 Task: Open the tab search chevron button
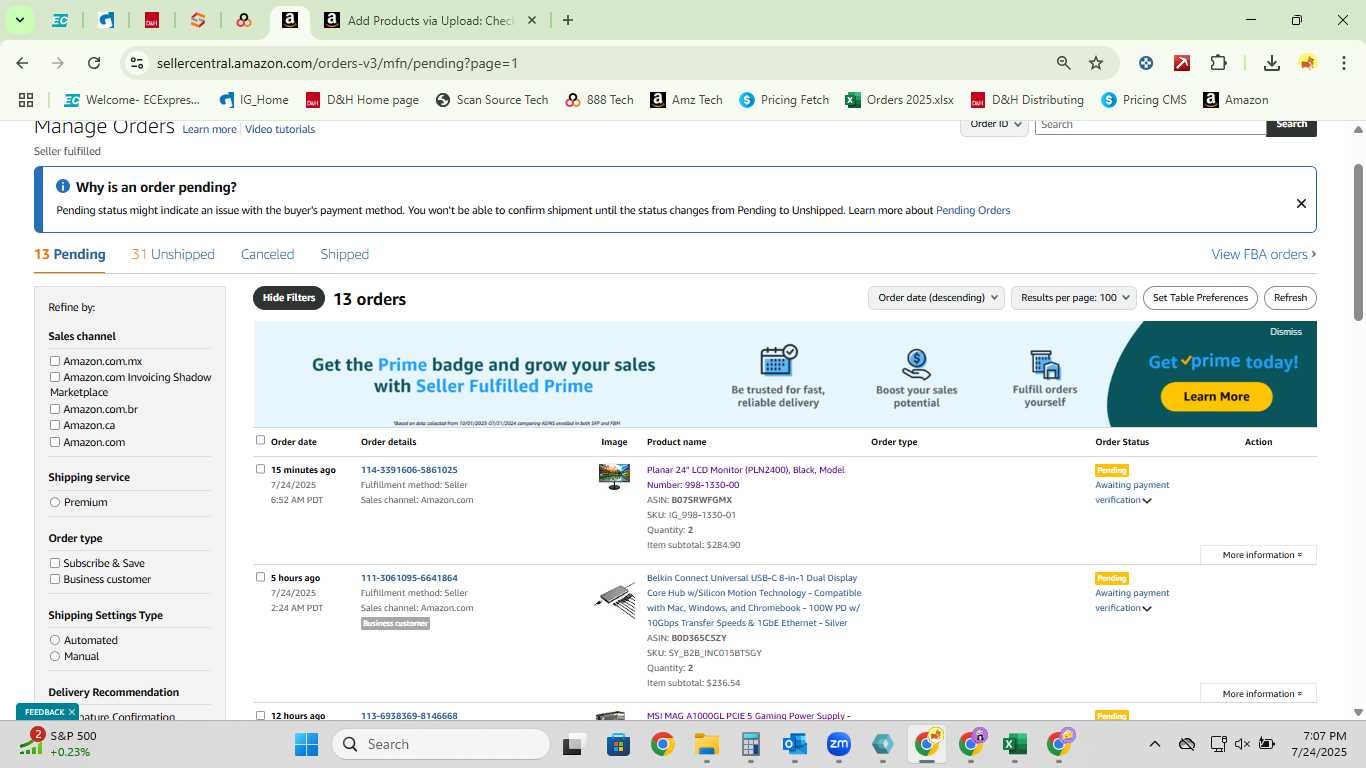[x=19, y=20]
